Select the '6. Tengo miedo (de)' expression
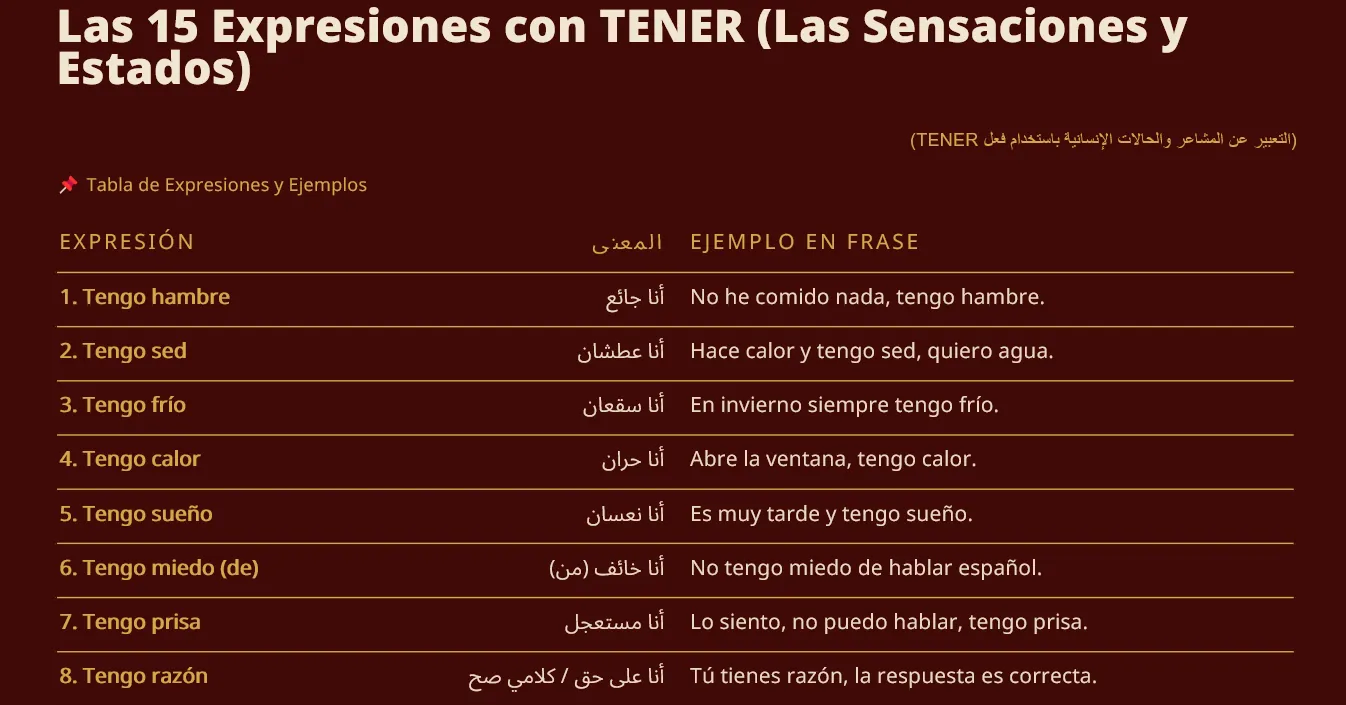Screen dimensions: 1346x705 pos(159,568)
